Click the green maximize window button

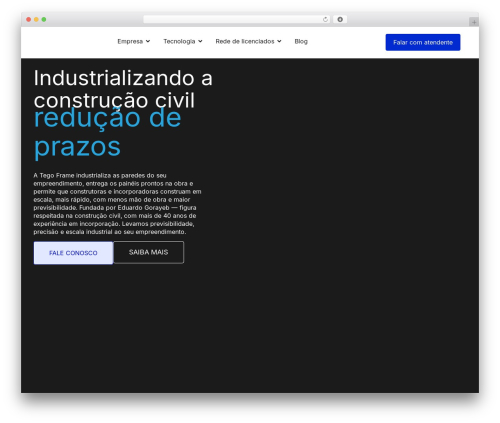(x=44, y=20)
